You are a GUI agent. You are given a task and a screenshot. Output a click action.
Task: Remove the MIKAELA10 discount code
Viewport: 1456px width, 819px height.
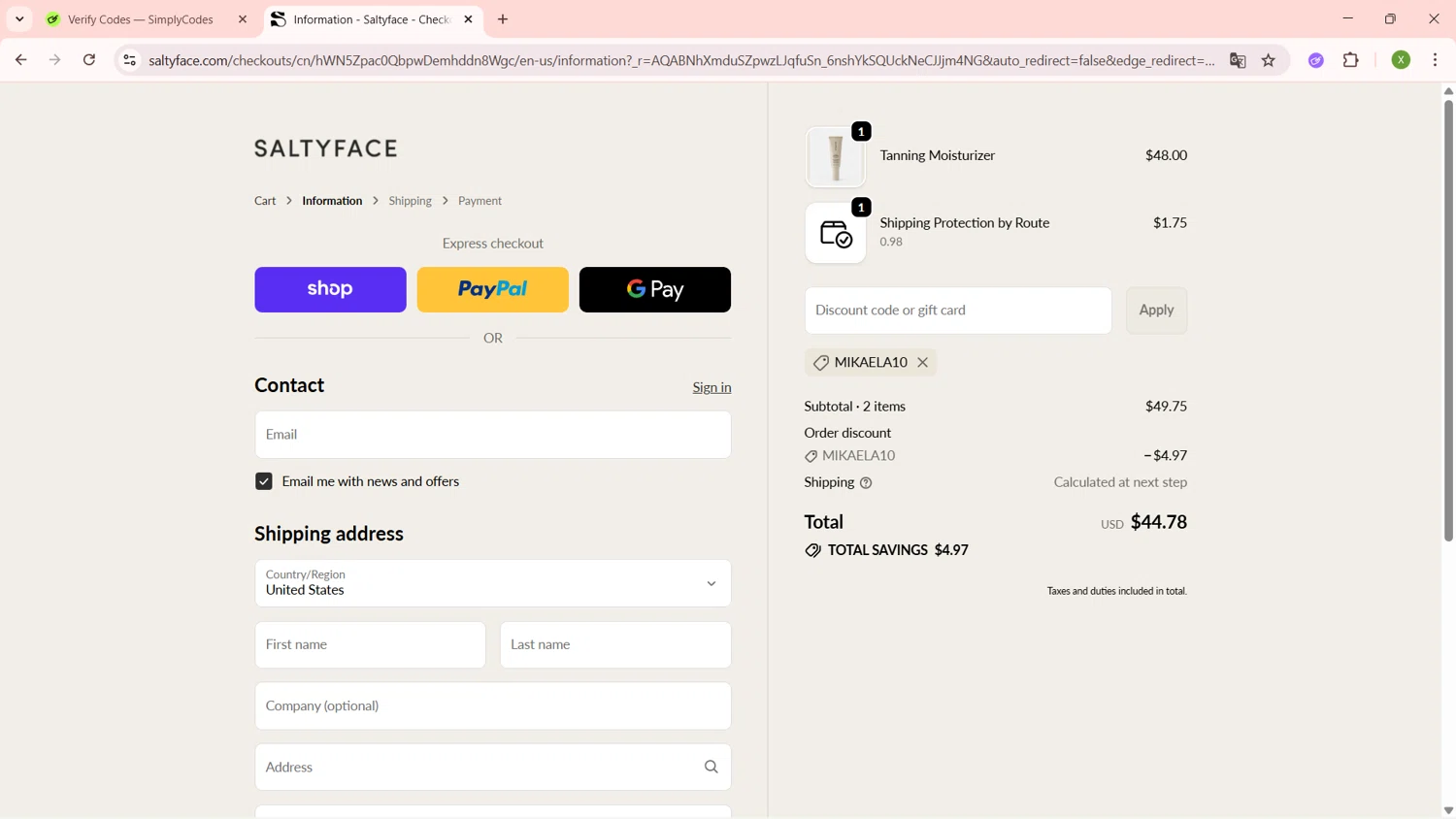(x=922, y=363)
